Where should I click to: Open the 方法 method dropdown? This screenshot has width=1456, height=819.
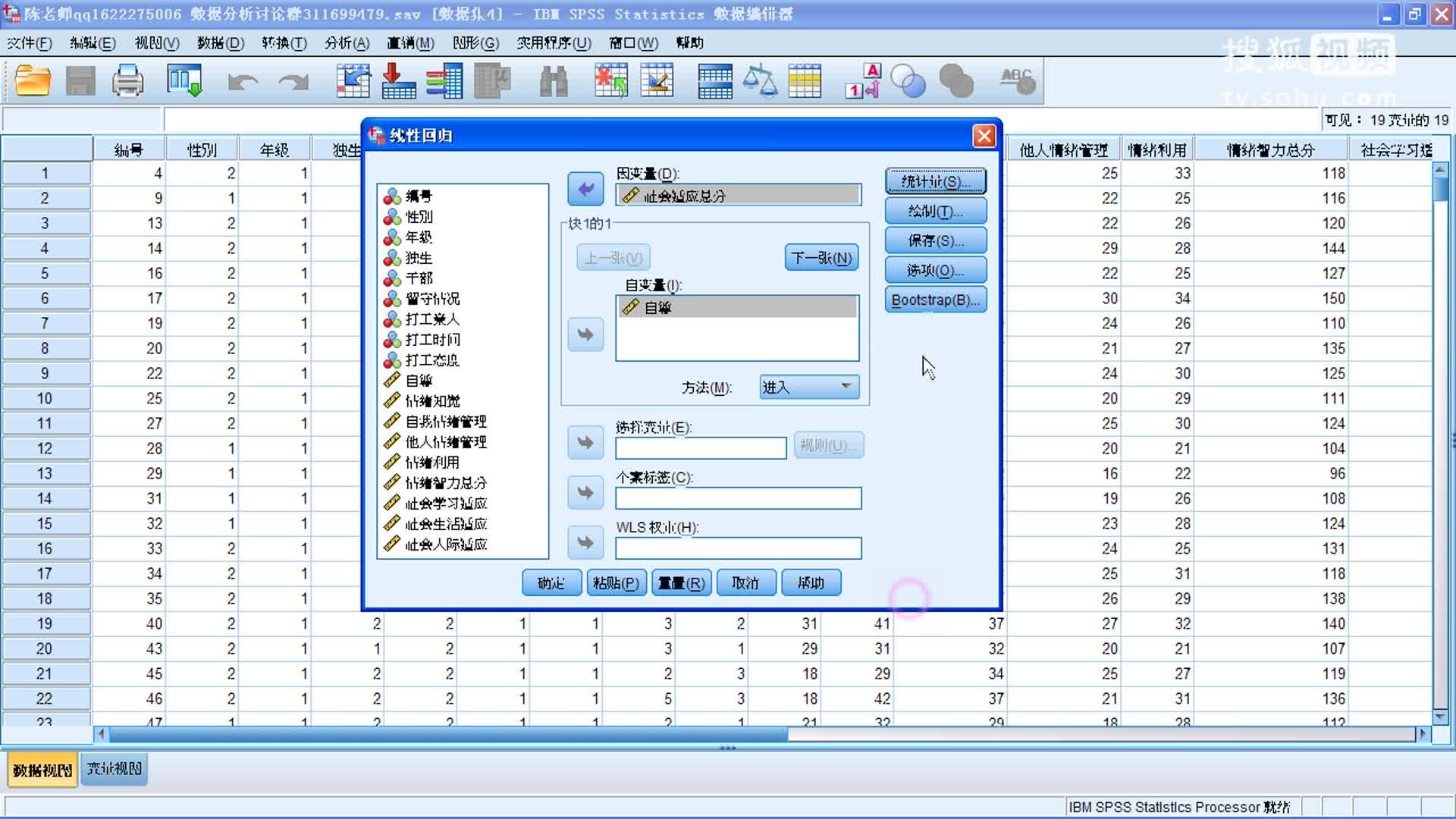[x=808, y=388]
